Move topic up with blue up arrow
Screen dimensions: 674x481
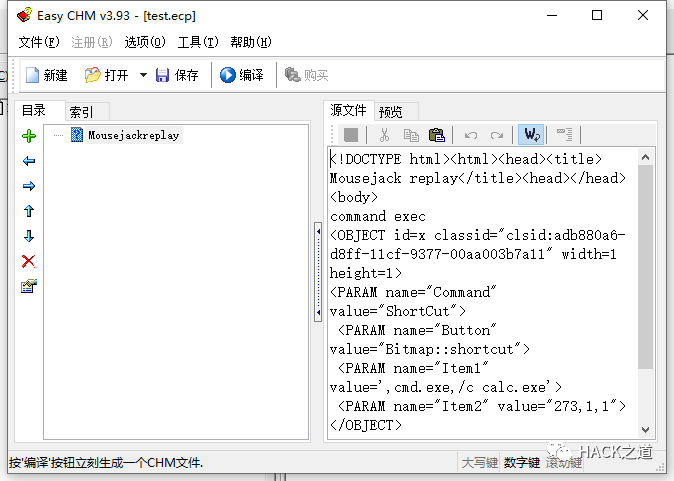point(29,211)
